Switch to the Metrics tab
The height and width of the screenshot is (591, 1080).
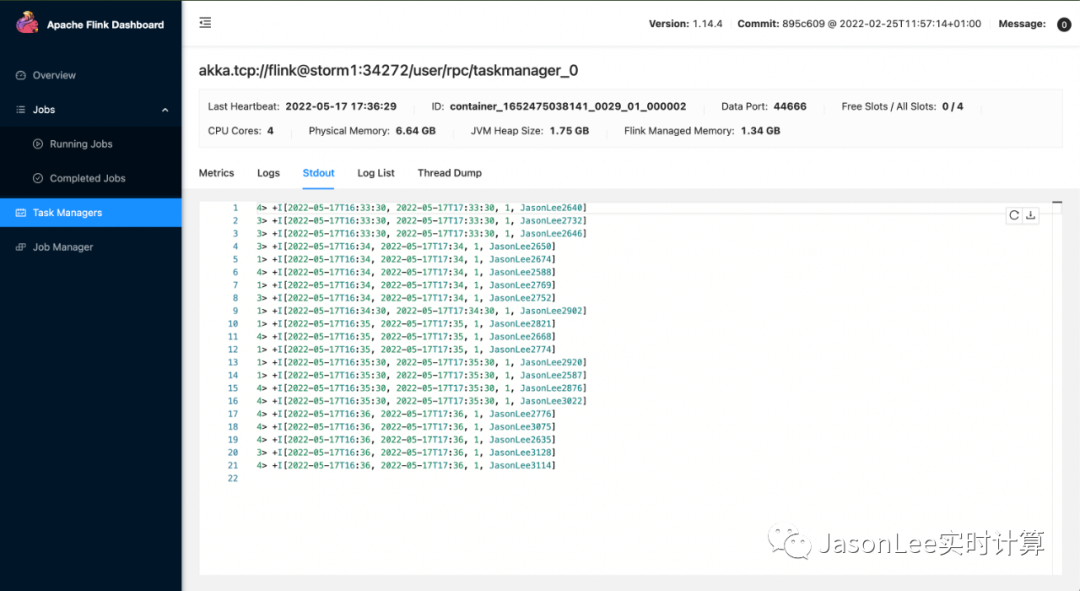click(x=216, y=173)
